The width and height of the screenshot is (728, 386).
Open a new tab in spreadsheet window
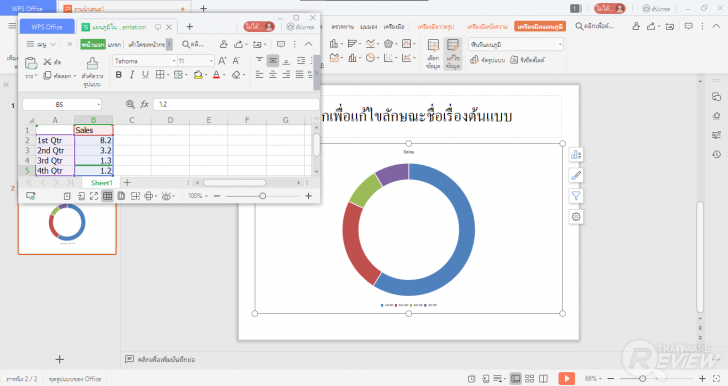tap(189, 26)
